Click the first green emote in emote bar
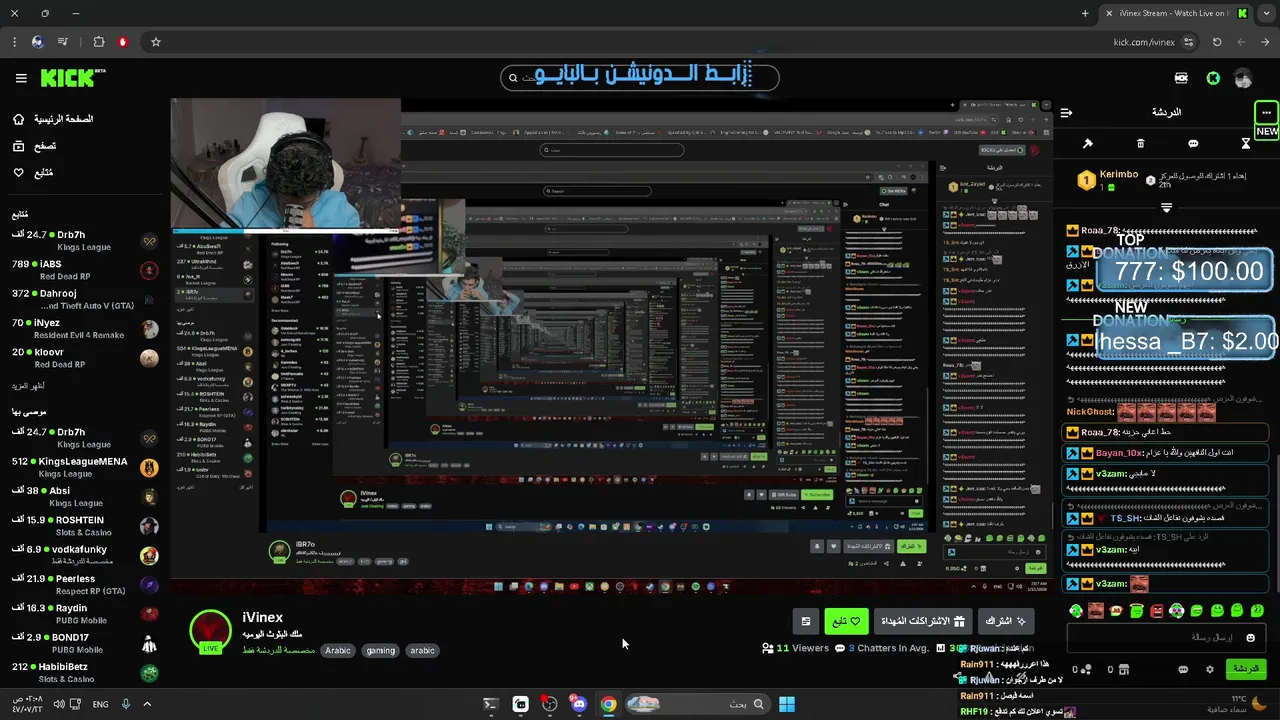The width and height of the screenshot is (1280, 720). (1076, 610)
